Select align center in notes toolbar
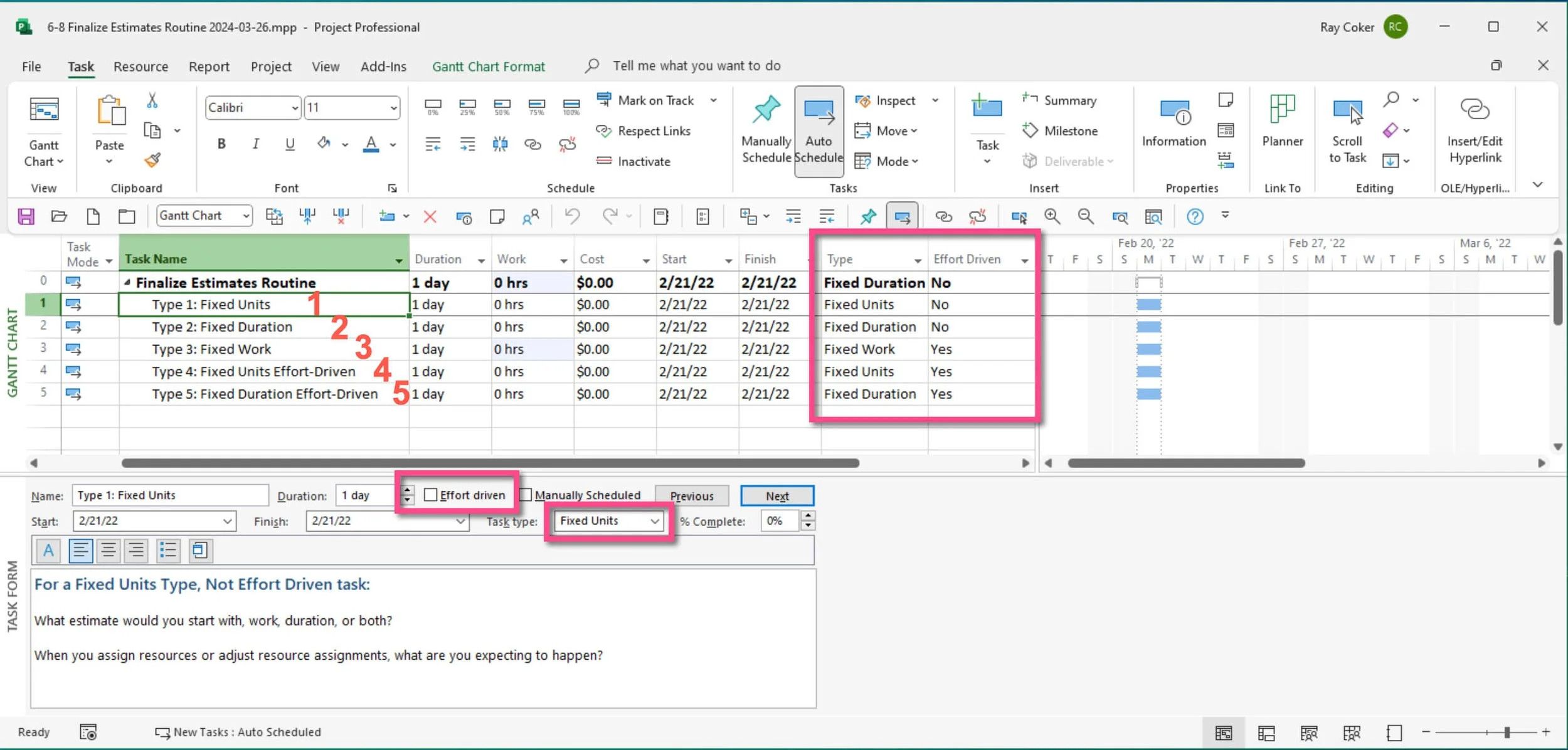Viewport: 1568px width, 750px height. (108, 551)
